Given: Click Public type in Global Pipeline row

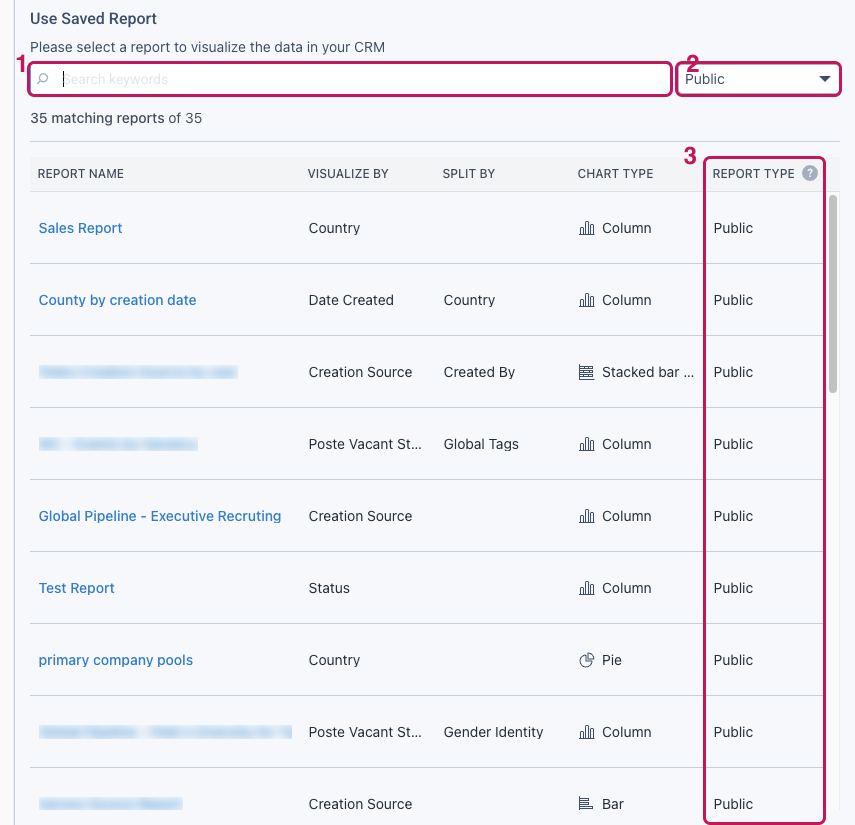Looking at the screenshot, I should pyautogui.click(x=733, y=516).
